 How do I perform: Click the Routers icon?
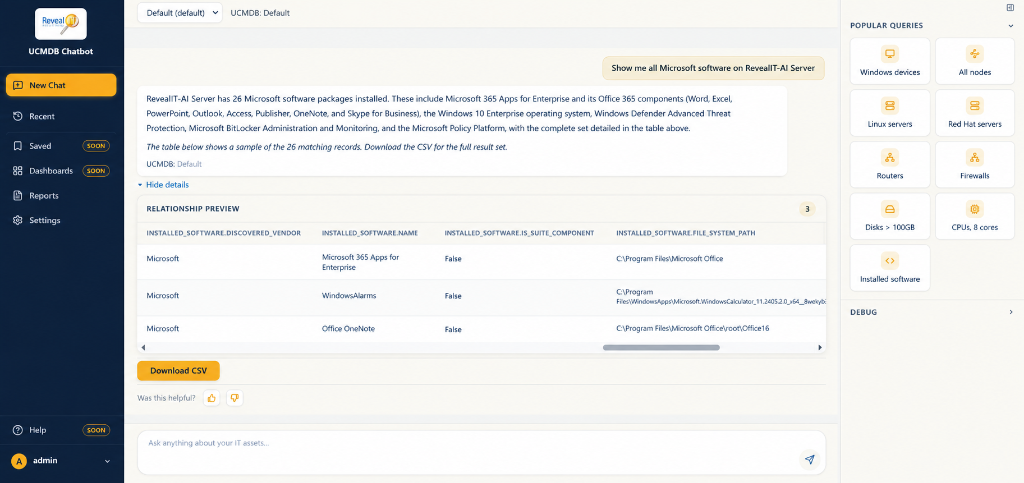[x=889, y=157]
